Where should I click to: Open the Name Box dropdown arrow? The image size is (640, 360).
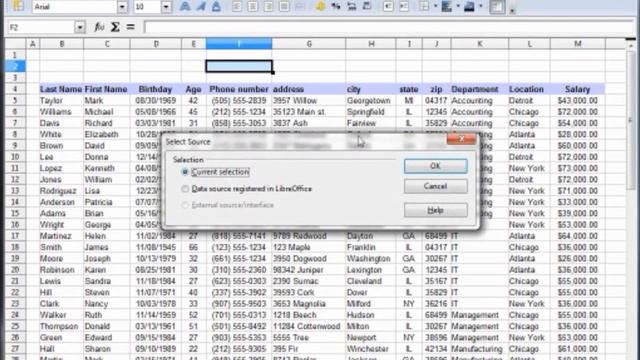(x=80, y=27)
